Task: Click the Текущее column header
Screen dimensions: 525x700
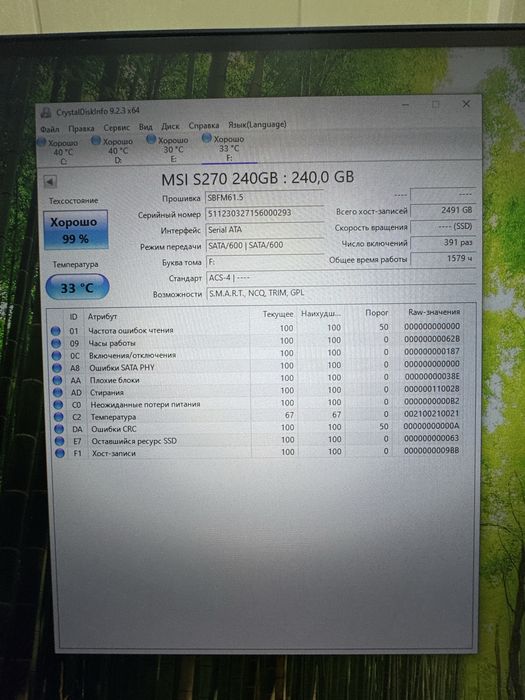Action: 278,314
